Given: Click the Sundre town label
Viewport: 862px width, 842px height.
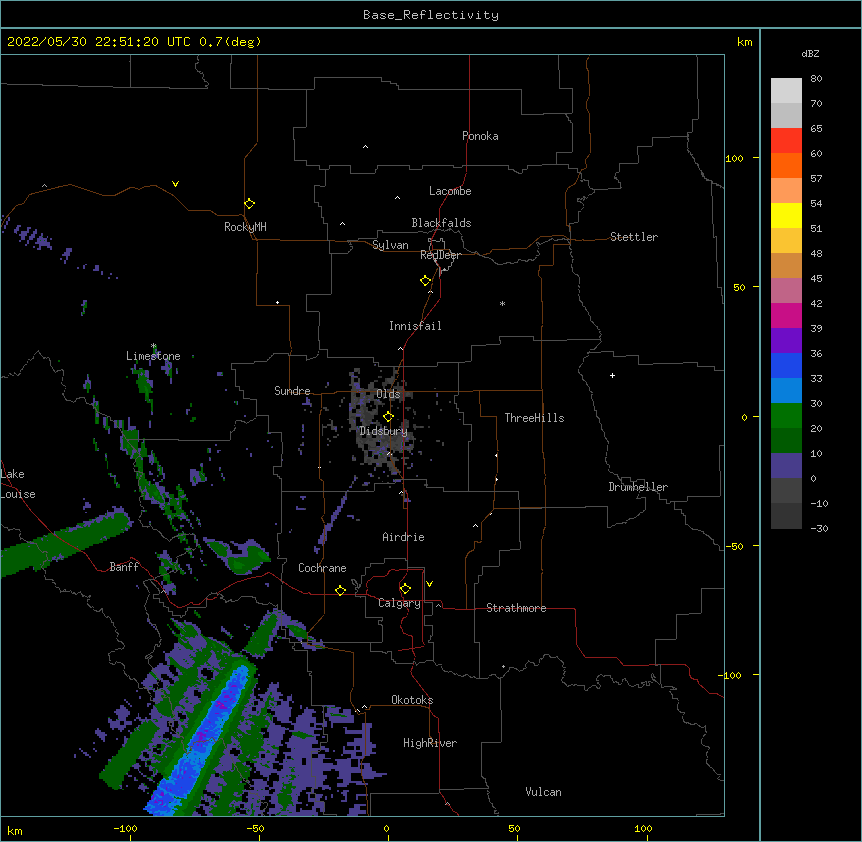Looking at the screenshot, I should point(292,391).
